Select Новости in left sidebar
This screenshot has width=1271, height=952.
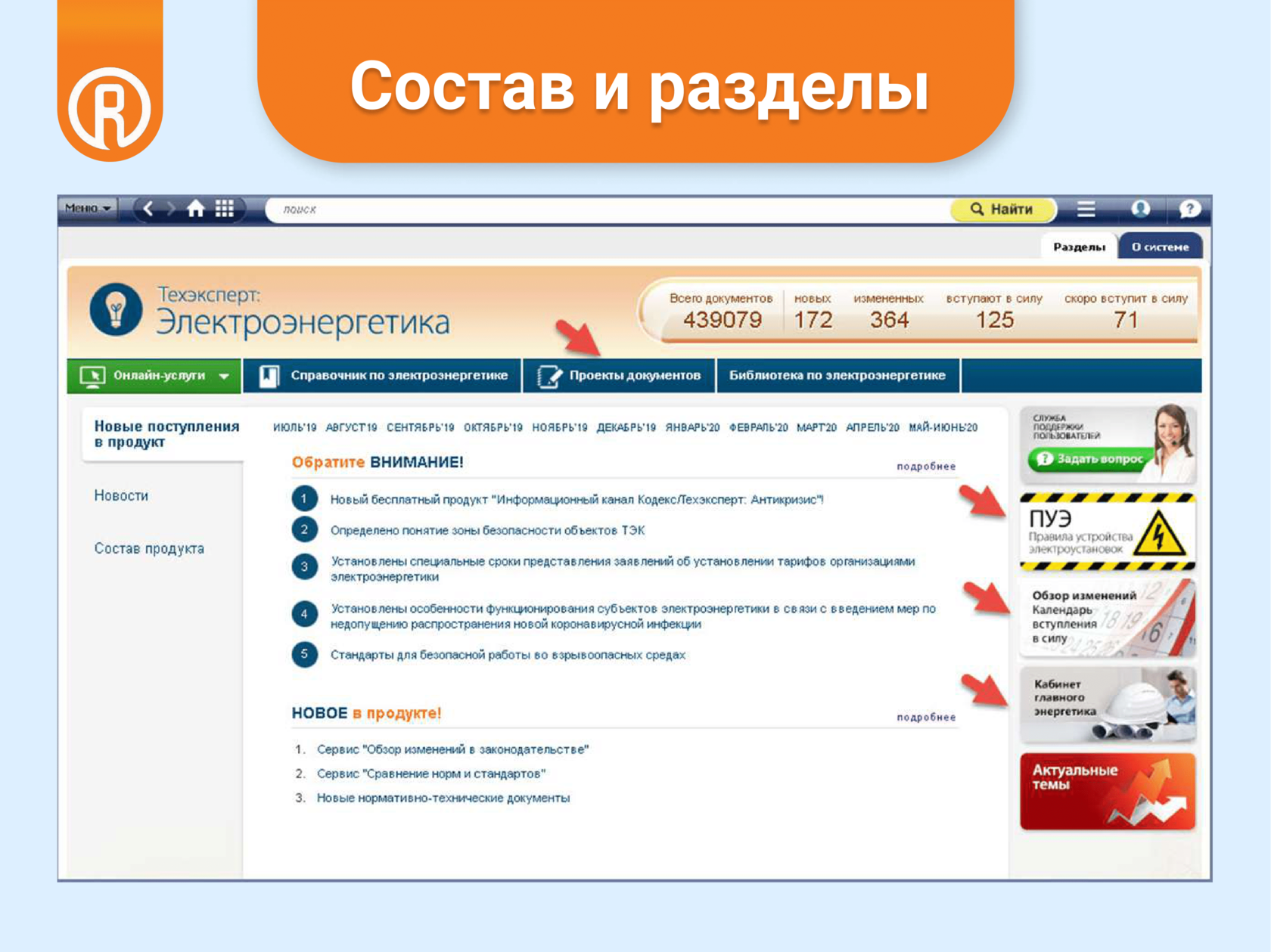click(x=121, y=496)
